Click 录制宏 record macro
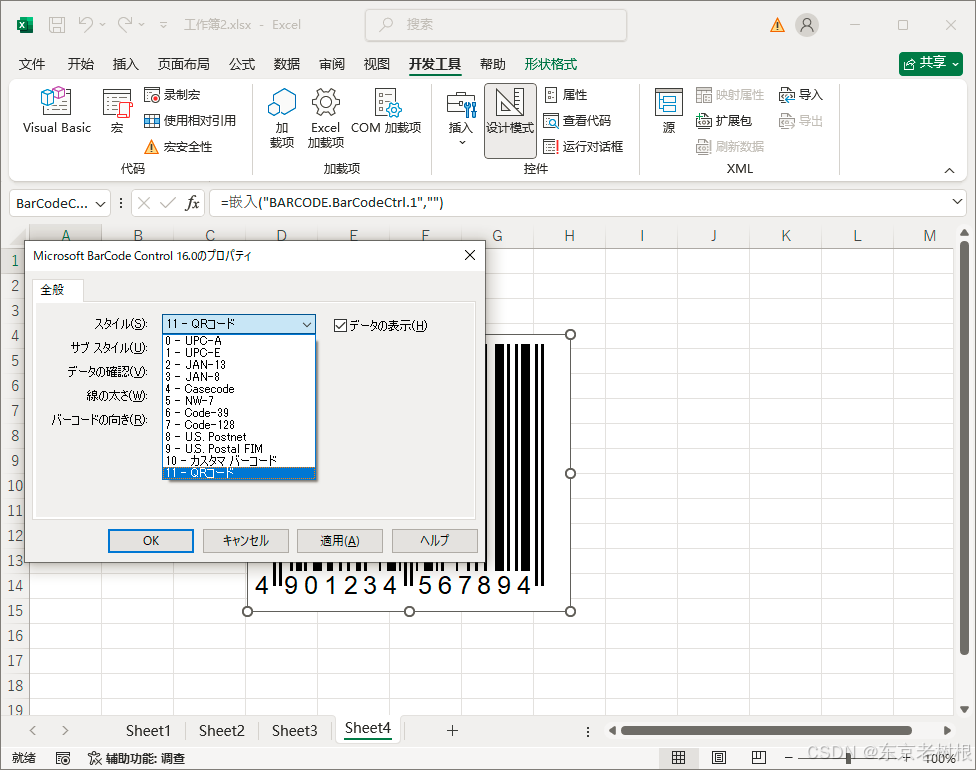 point(172,95)
